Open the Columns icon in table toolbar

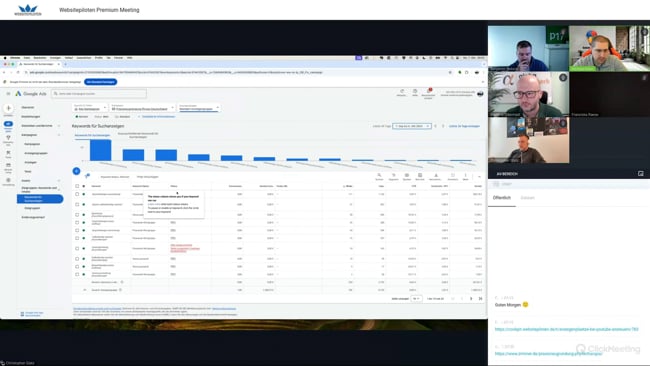tap(407, 175)
